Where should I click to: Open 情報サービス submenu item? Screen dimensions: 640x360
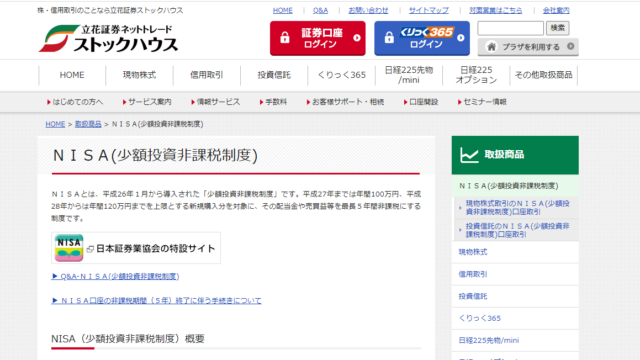[x=216, y=102]
